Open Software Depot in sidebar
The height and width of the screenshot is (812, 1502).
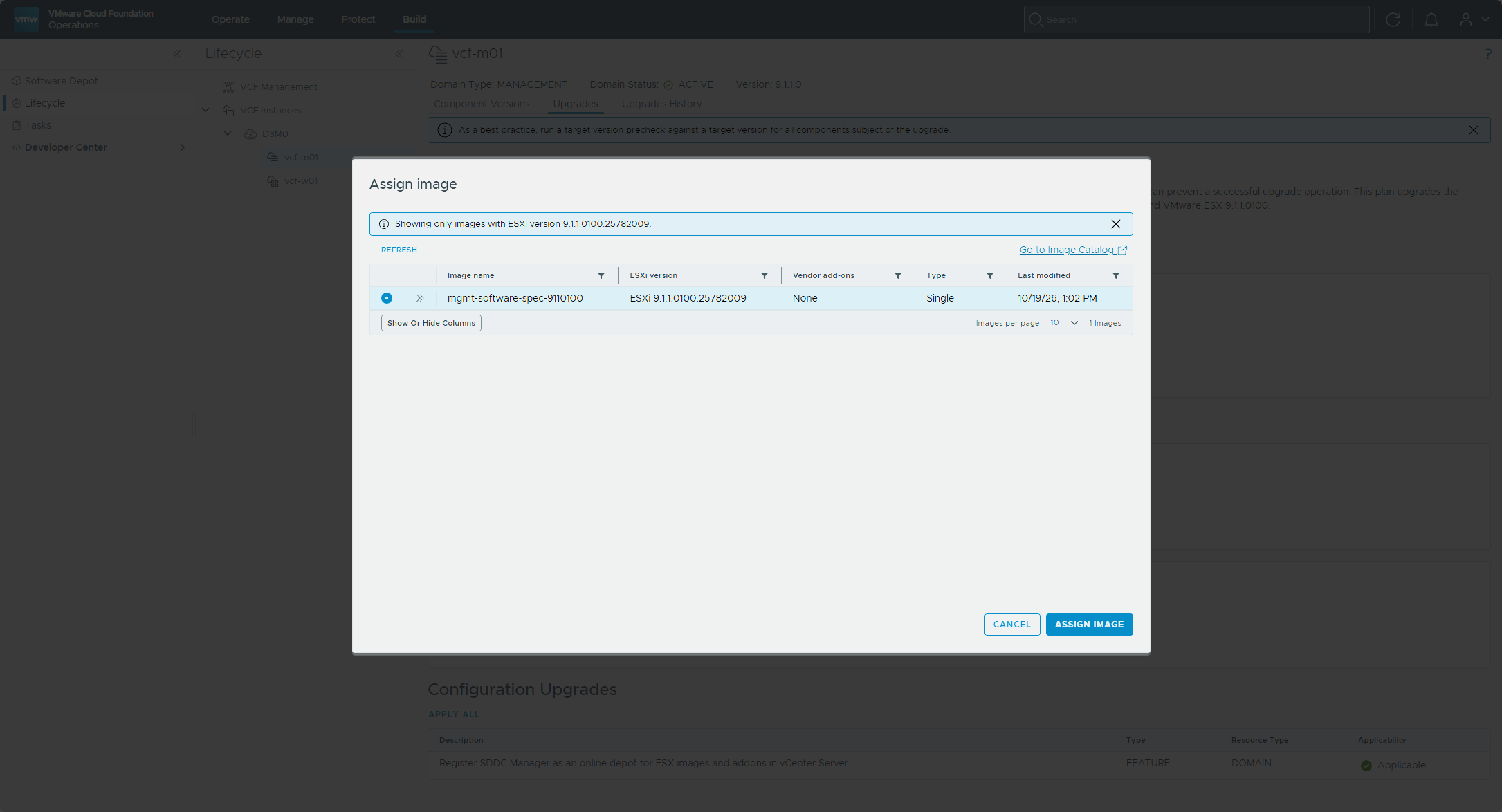(61, 81)
